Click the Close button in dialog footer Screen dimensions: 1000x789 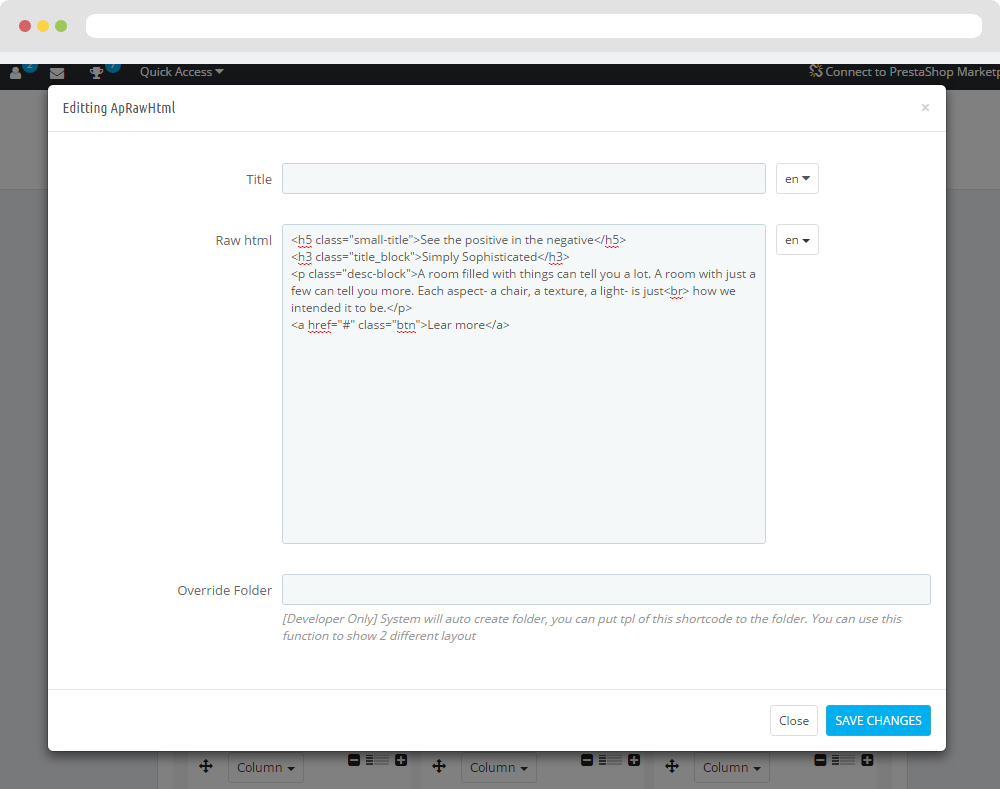793,720
